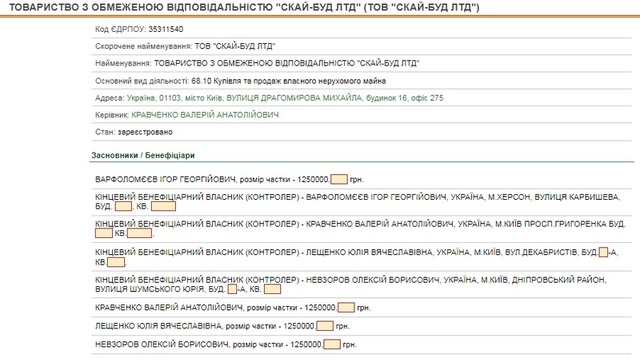Click redacted apartment box in Шумського address
The height and width of the screenshot is (362, 640).
[272, 289]
